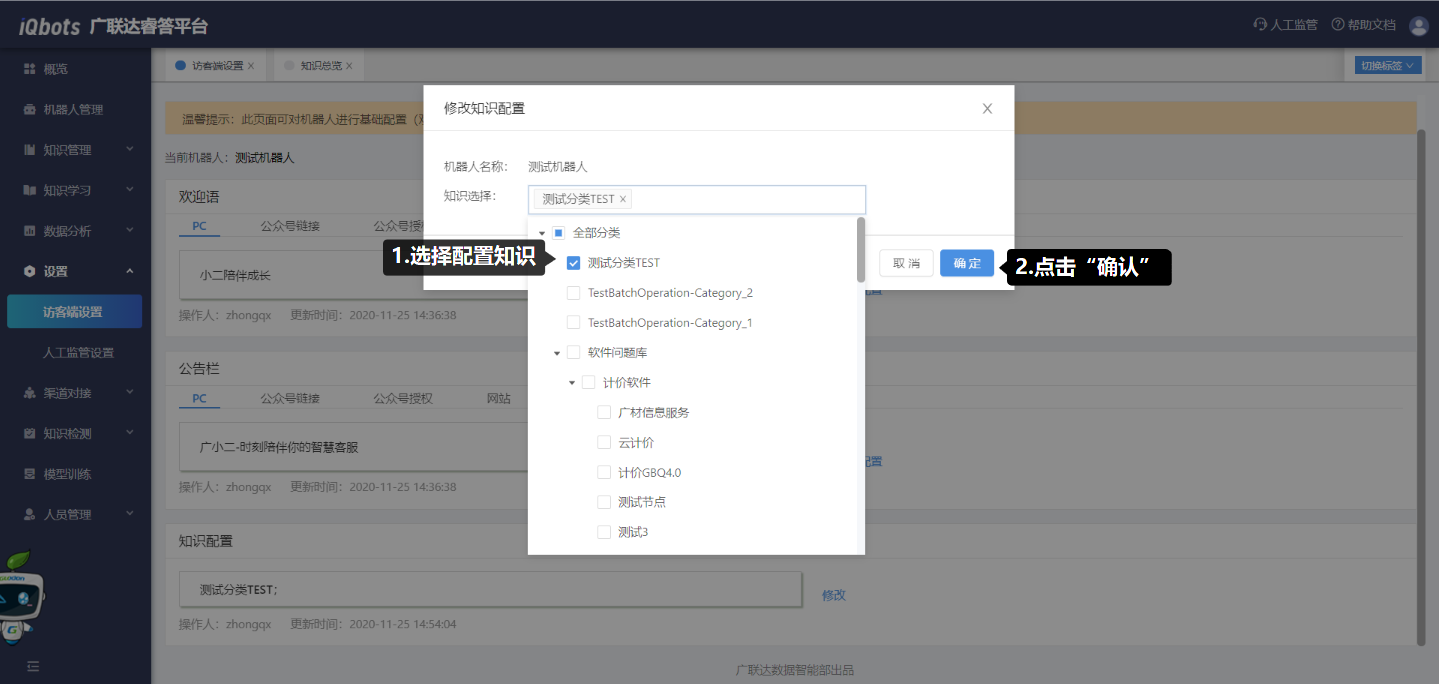The height and width of the screenshot is (684, 1440).
Task: Tick the 云计价 checkbox
Action: click(604, 442)
